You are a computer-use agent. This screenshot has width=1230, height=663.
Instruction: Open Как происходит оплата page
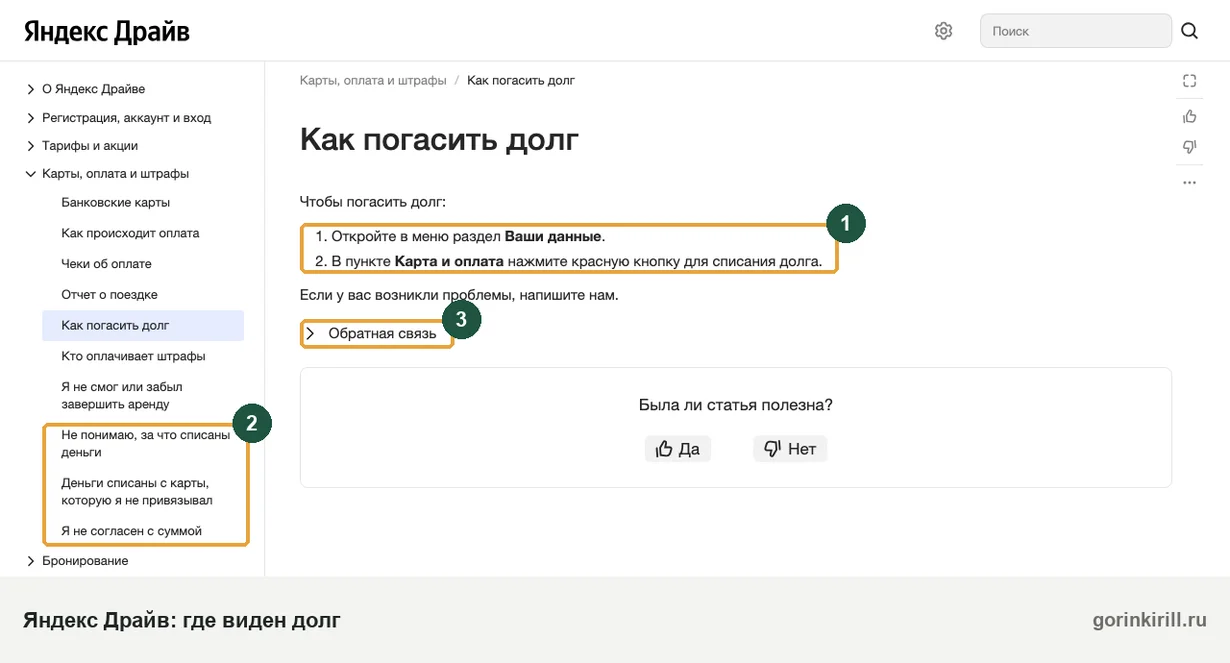pos(130,233)
